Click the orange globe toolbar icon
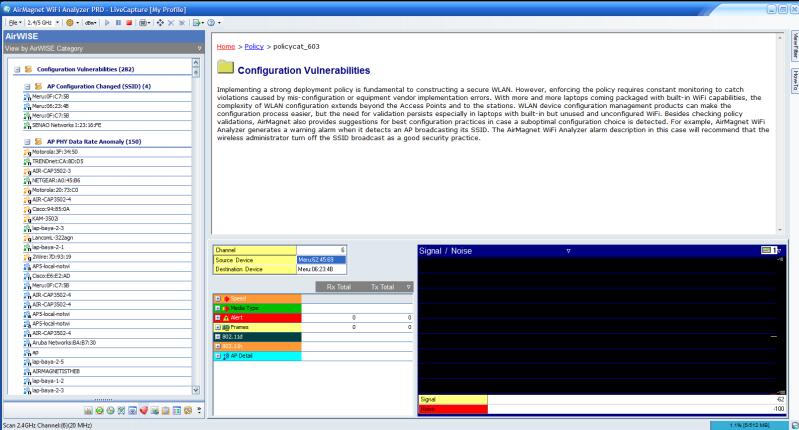 point(70,23)
